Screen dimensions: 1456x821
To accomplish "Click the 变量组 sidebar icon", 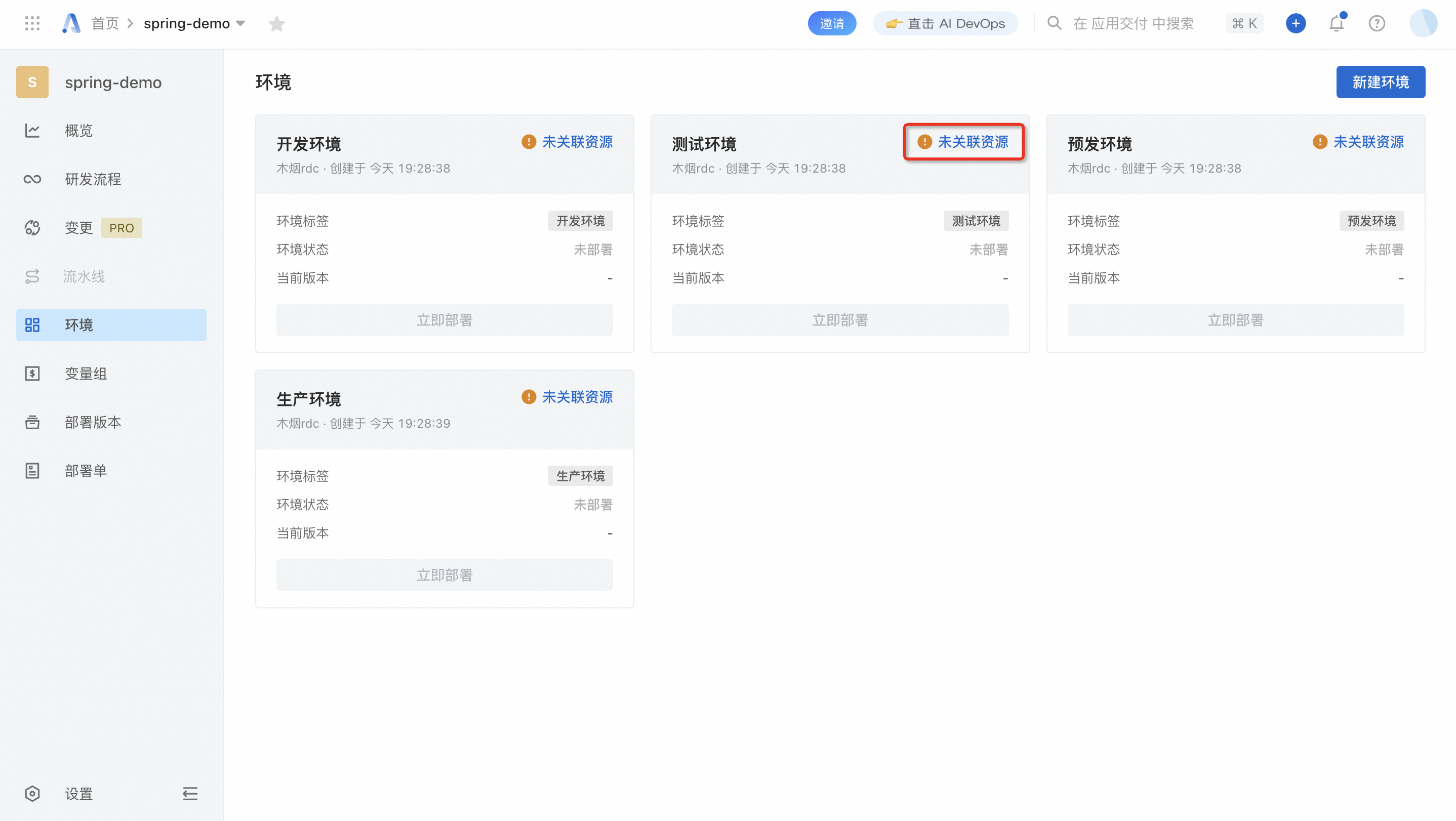I will [x=32, y=374].
